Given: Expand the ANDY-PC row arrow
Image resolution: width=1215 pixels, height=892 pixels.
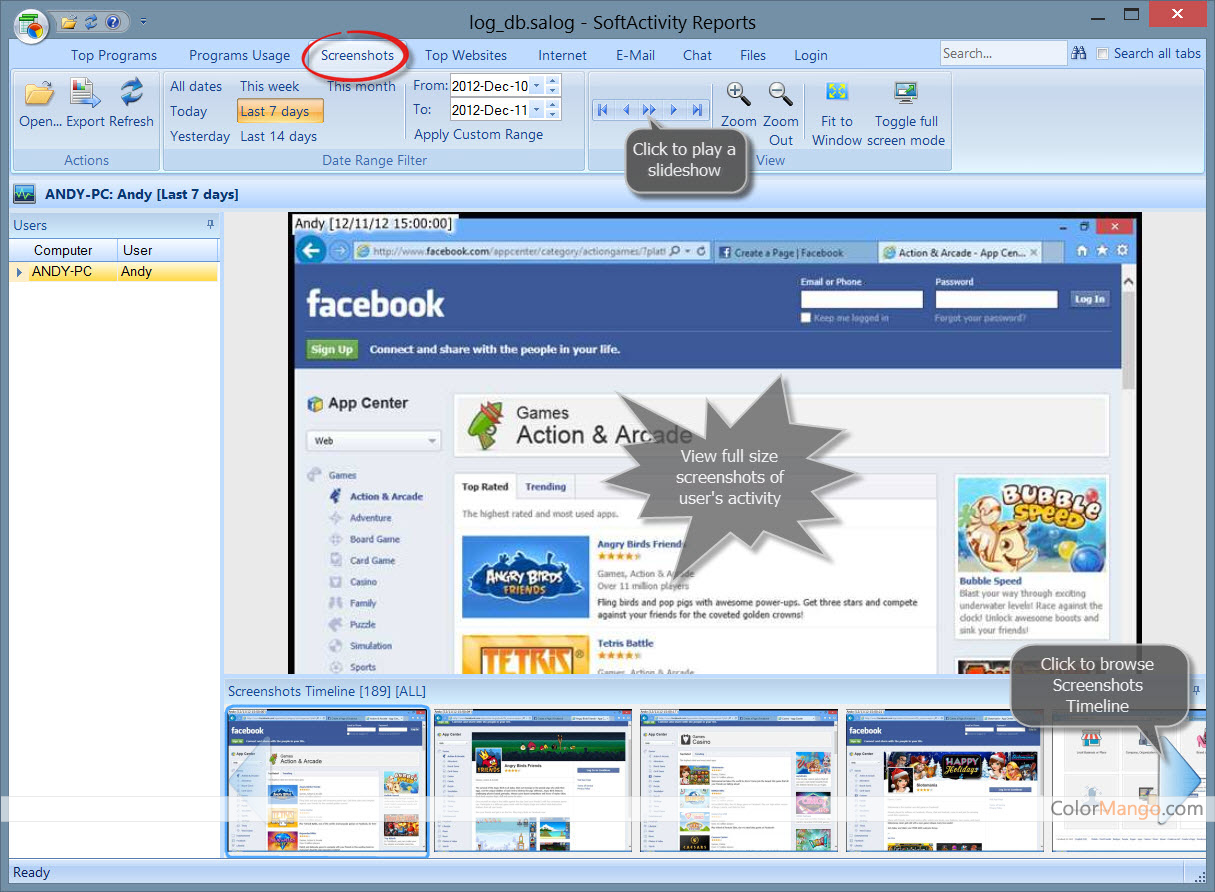Looking at the screenshot, I should (x=19, y=272).
